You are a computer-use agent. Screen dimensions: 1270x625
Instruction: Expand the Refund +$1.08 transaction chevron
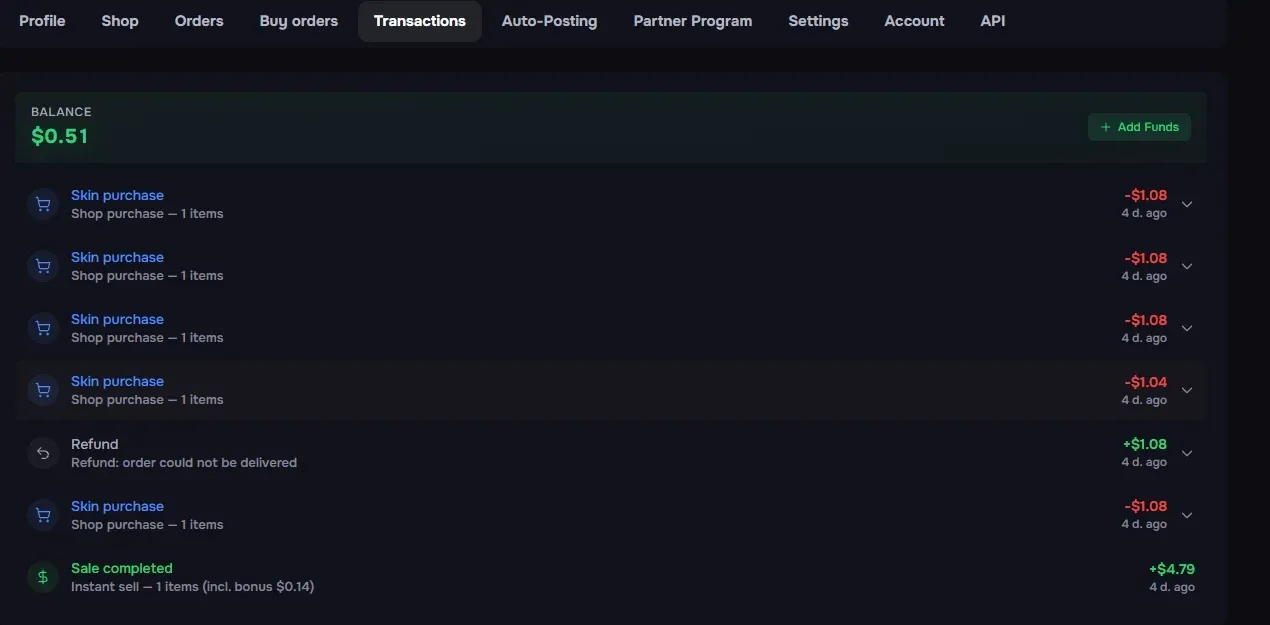point(1187,453)
